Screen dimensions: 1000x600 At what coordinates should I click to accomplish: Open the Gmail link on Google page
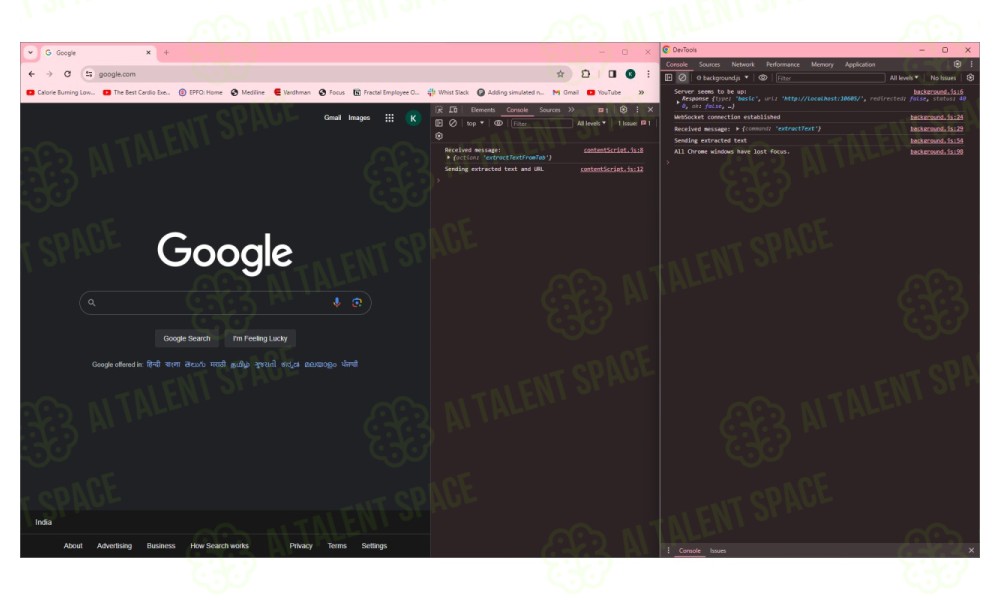(332, 118)
